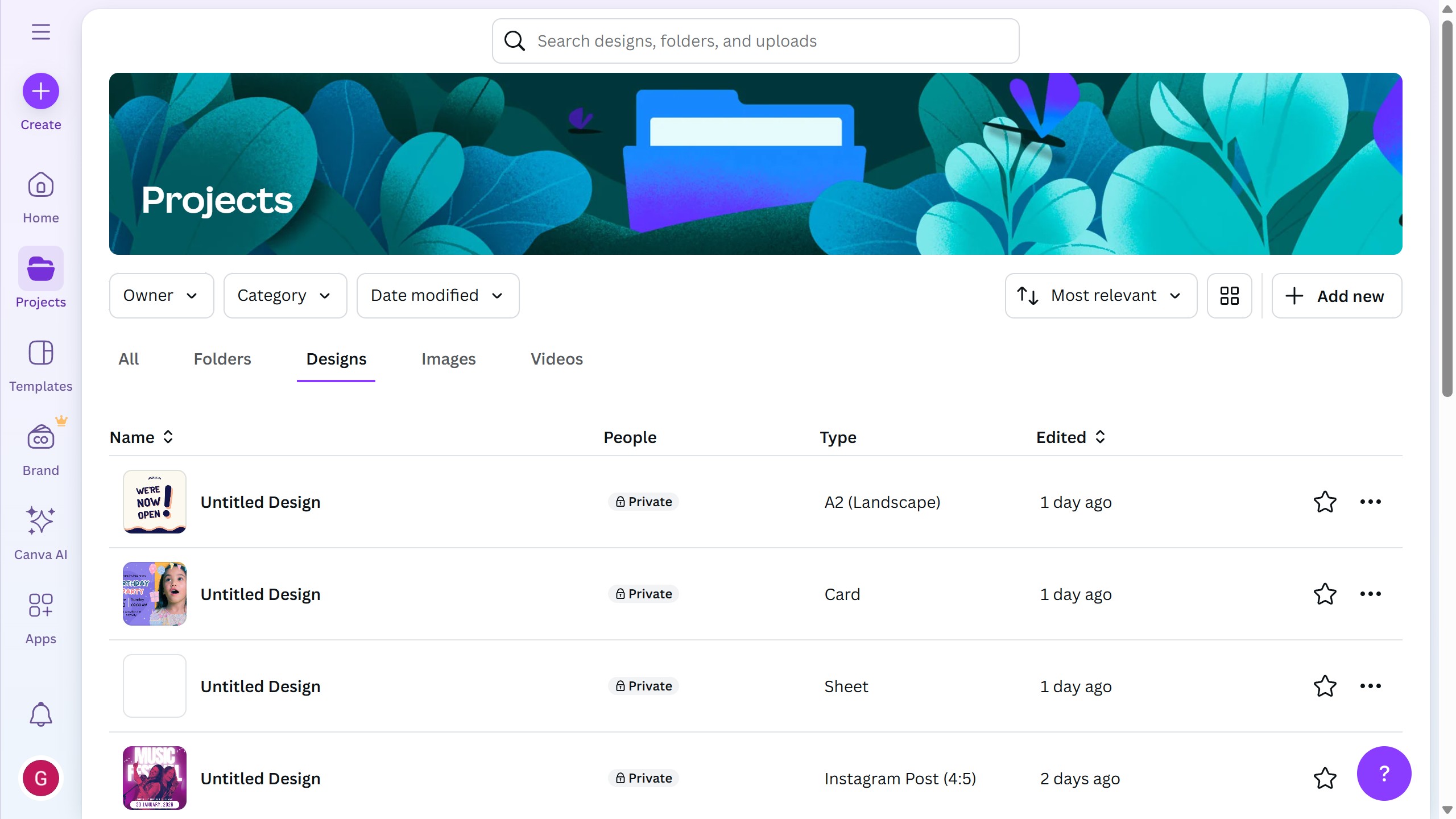Click the purple Create plus button
The image size is (1456, 819).
pos(40,91)
